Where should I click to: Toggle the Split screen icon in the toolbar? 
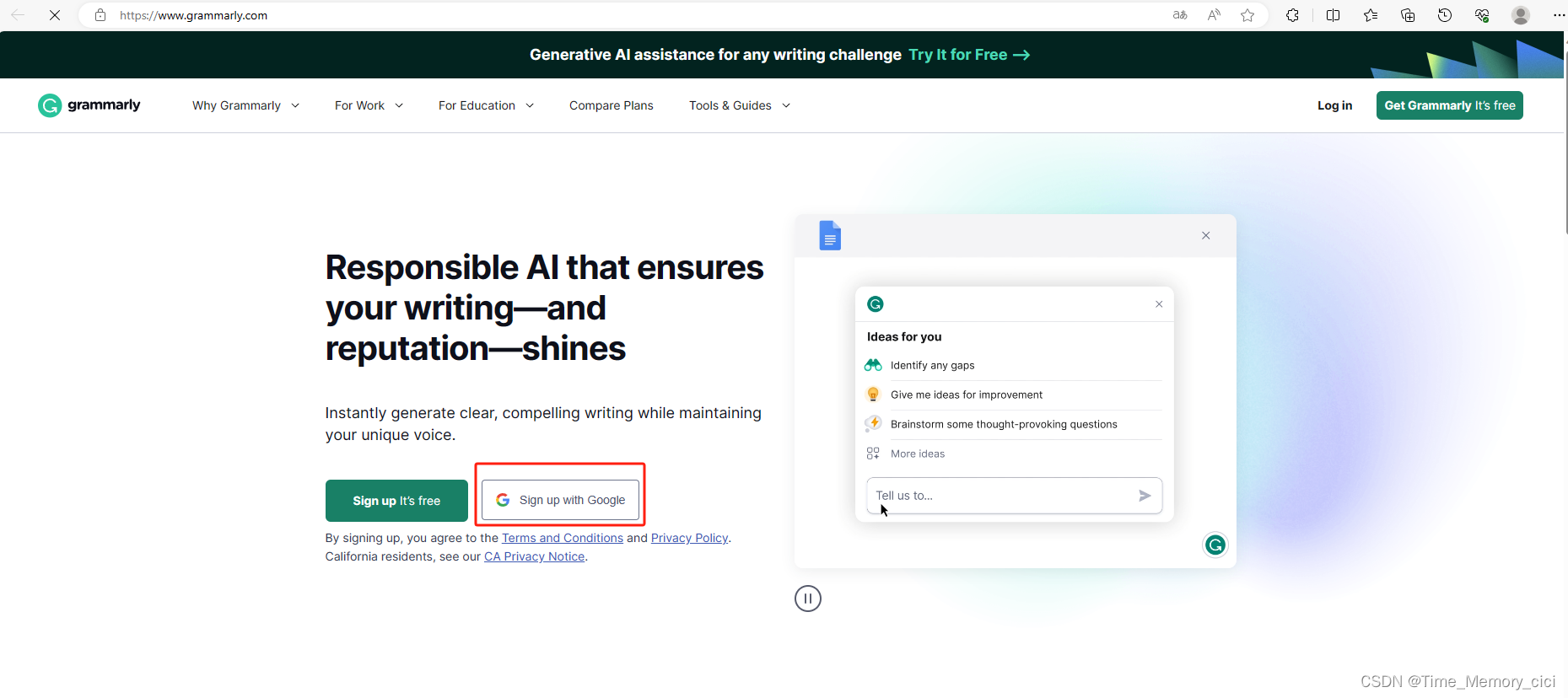click(1334, 15)
